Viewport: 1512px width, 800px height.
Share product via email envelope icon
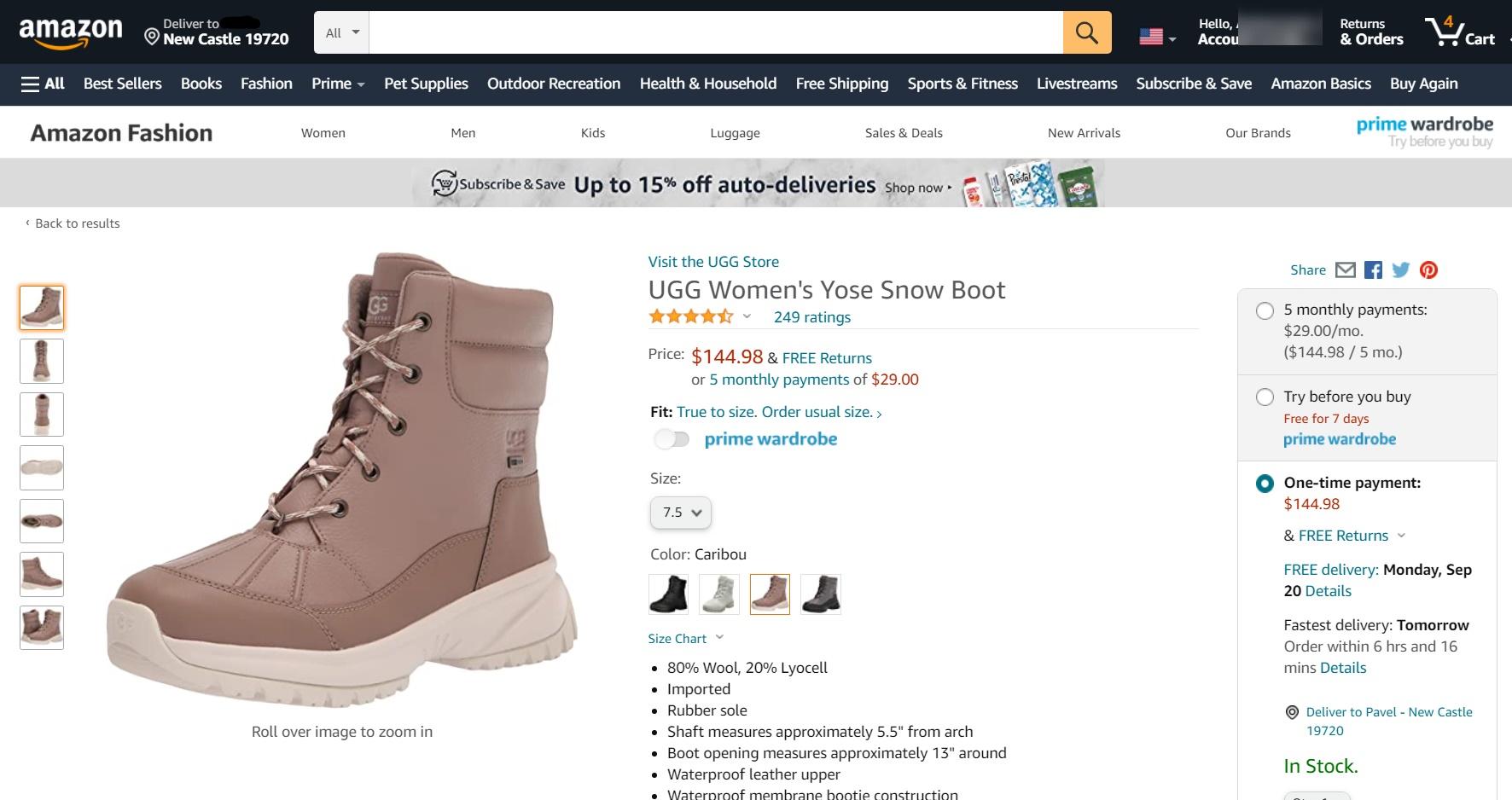pos(1345,270)
